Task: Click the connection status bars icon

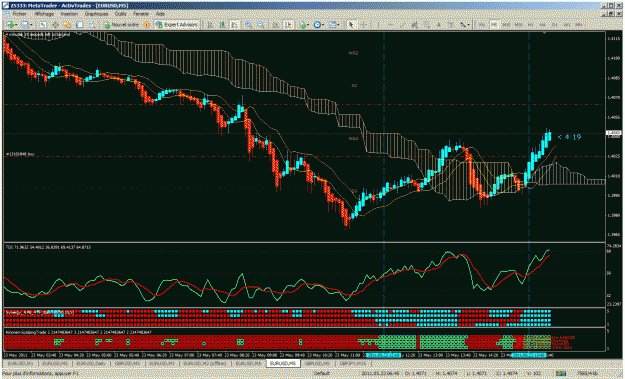Action: (x=561, y=373)
